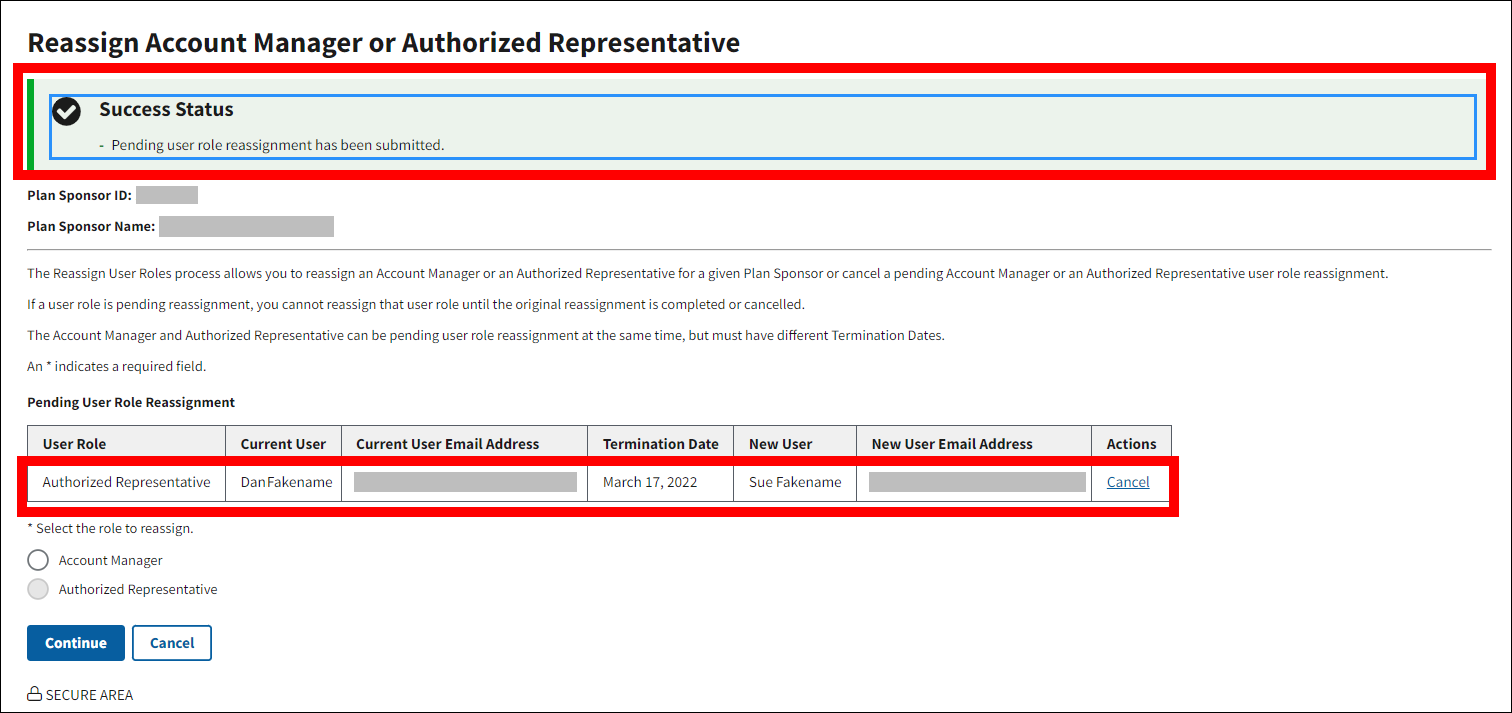The width and height of the screenshot is (1512, 713).
Task: Click the Secure Area lock icon
Action: click(x=34, y=695)
